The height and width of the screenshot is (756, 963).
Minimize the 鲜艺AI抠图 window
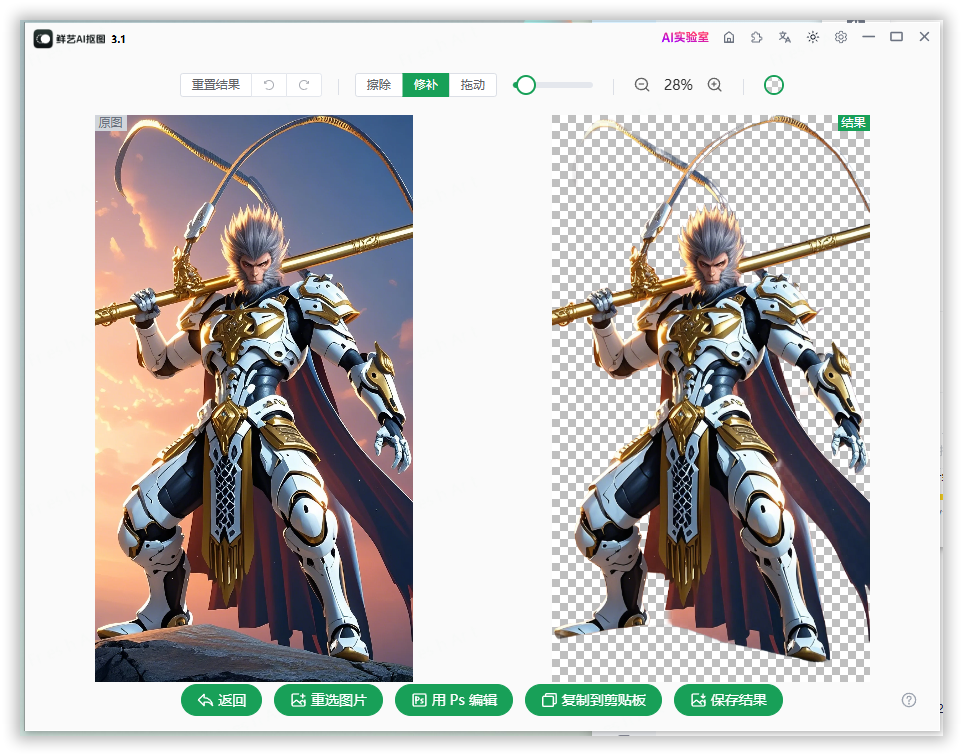[868, 37]
